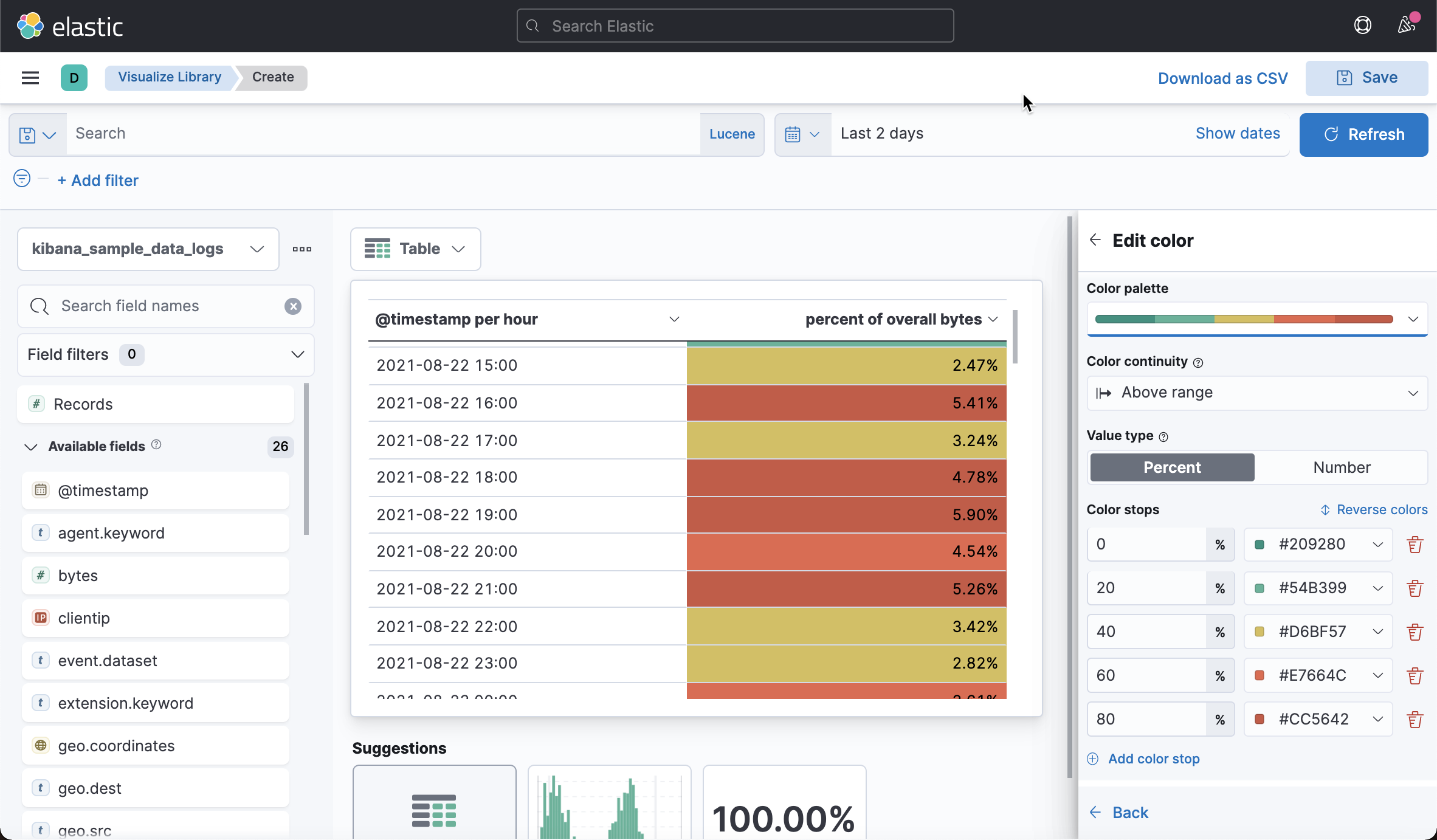
Task: Select Percent value type
Action: [1171, 467]
